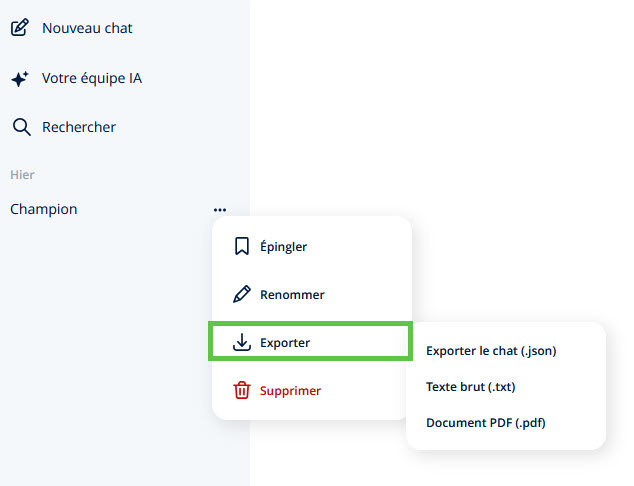Click the Rechercher label in sidebar

(x=79, y=127)
